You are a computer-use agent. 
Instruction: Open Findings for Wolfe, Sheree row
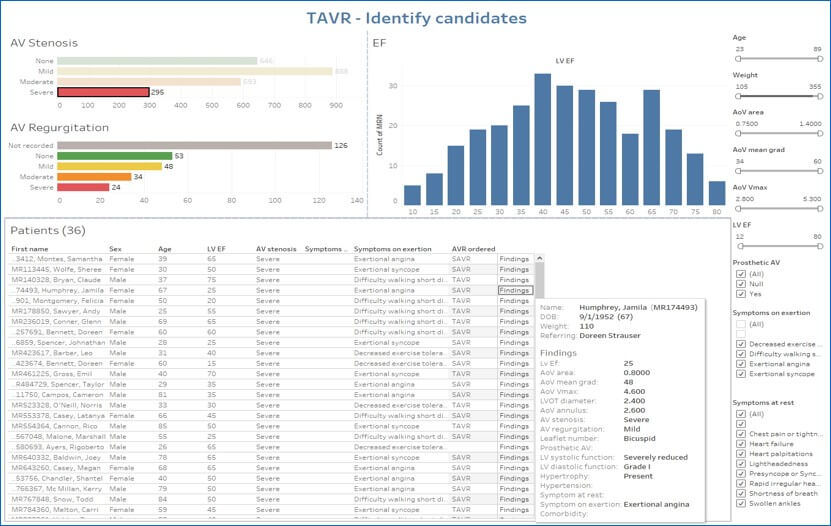[514, 270]
